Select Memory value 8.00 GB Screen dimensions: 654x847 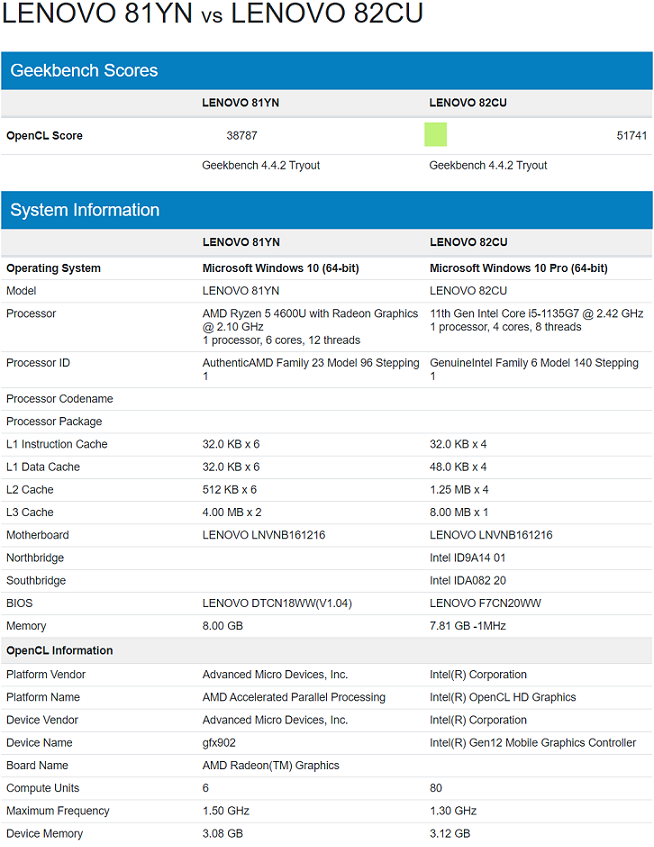tap(223, 626)
